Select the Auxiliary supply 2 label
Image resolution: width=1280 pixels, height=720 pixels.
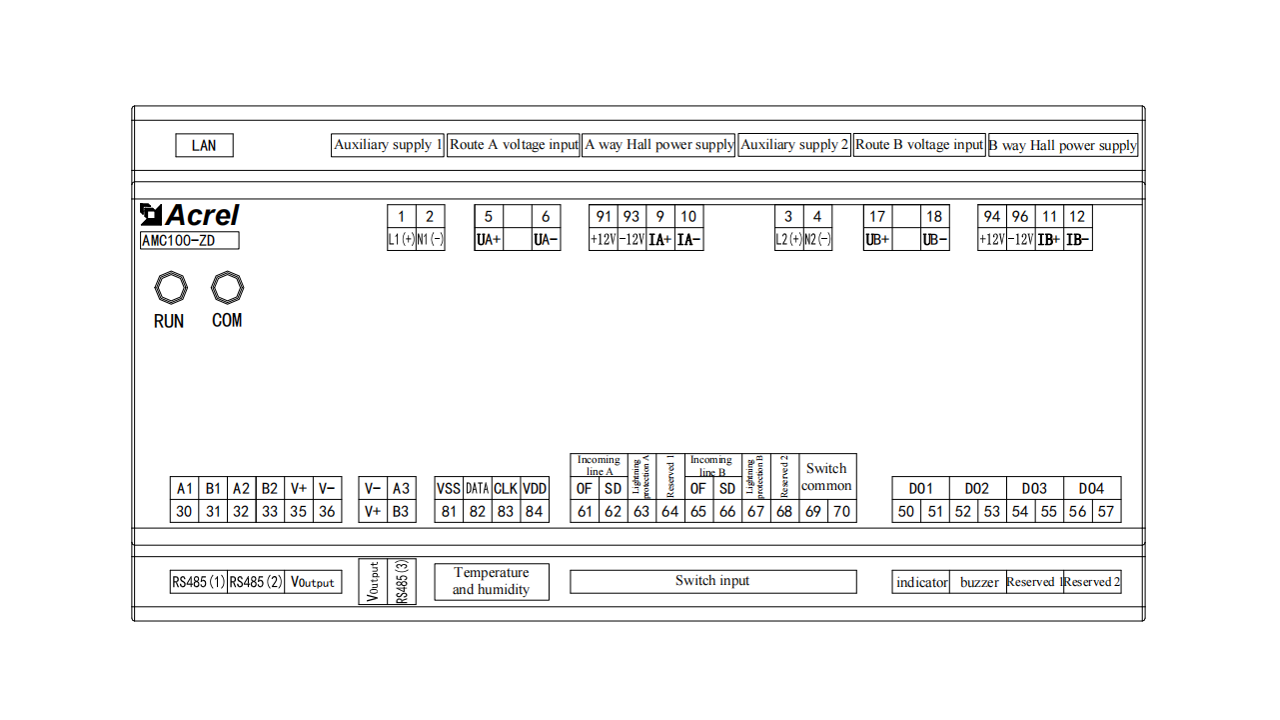[795, 145]
